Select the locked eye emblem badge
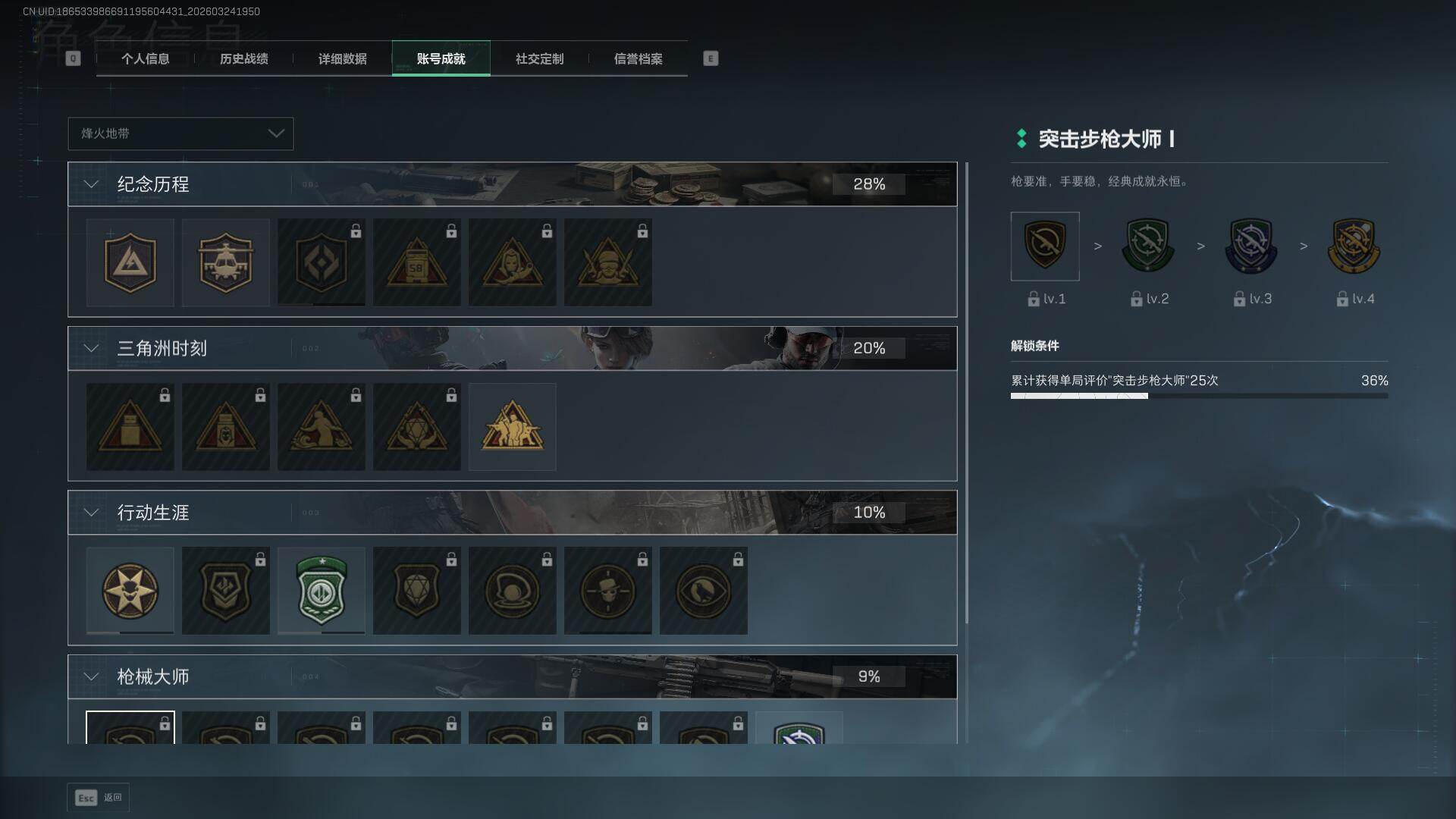 coord(703,591)
